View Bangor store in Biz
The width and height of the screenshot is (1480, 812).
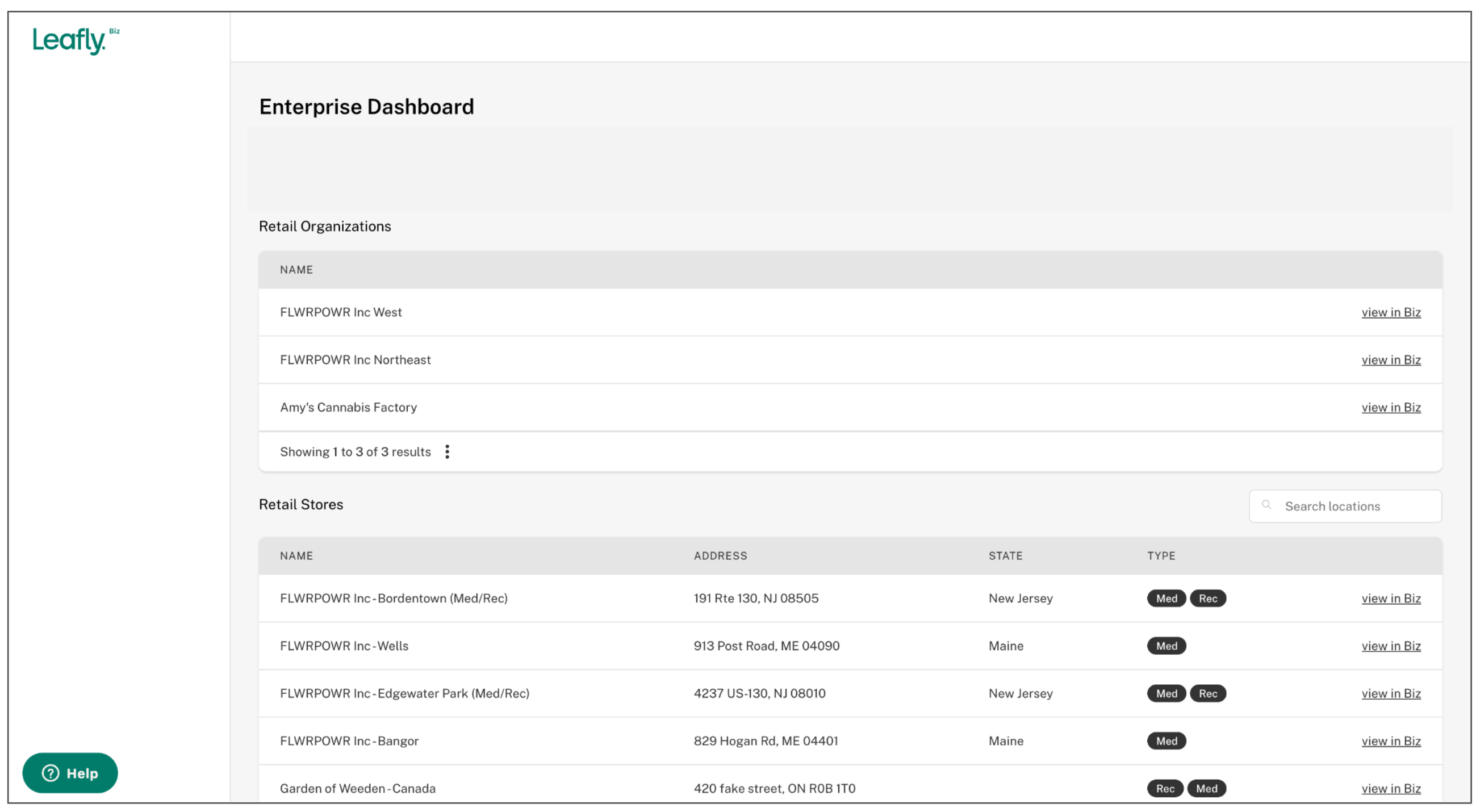(x=1390, y=742)
